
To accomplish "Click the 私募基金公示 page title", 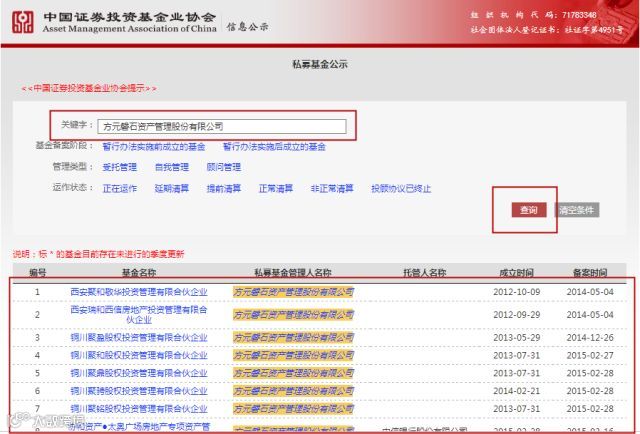I will click(320, 64).
